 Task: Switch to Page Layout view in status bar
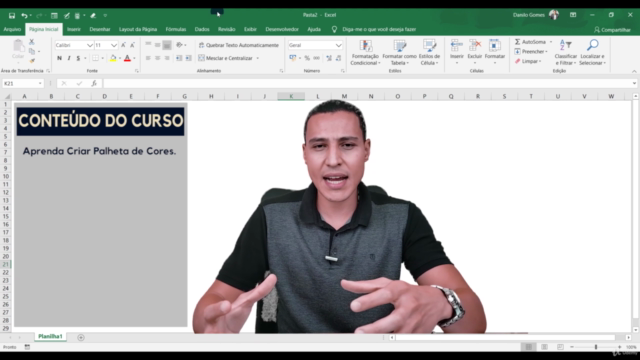[x=544, y=347]
